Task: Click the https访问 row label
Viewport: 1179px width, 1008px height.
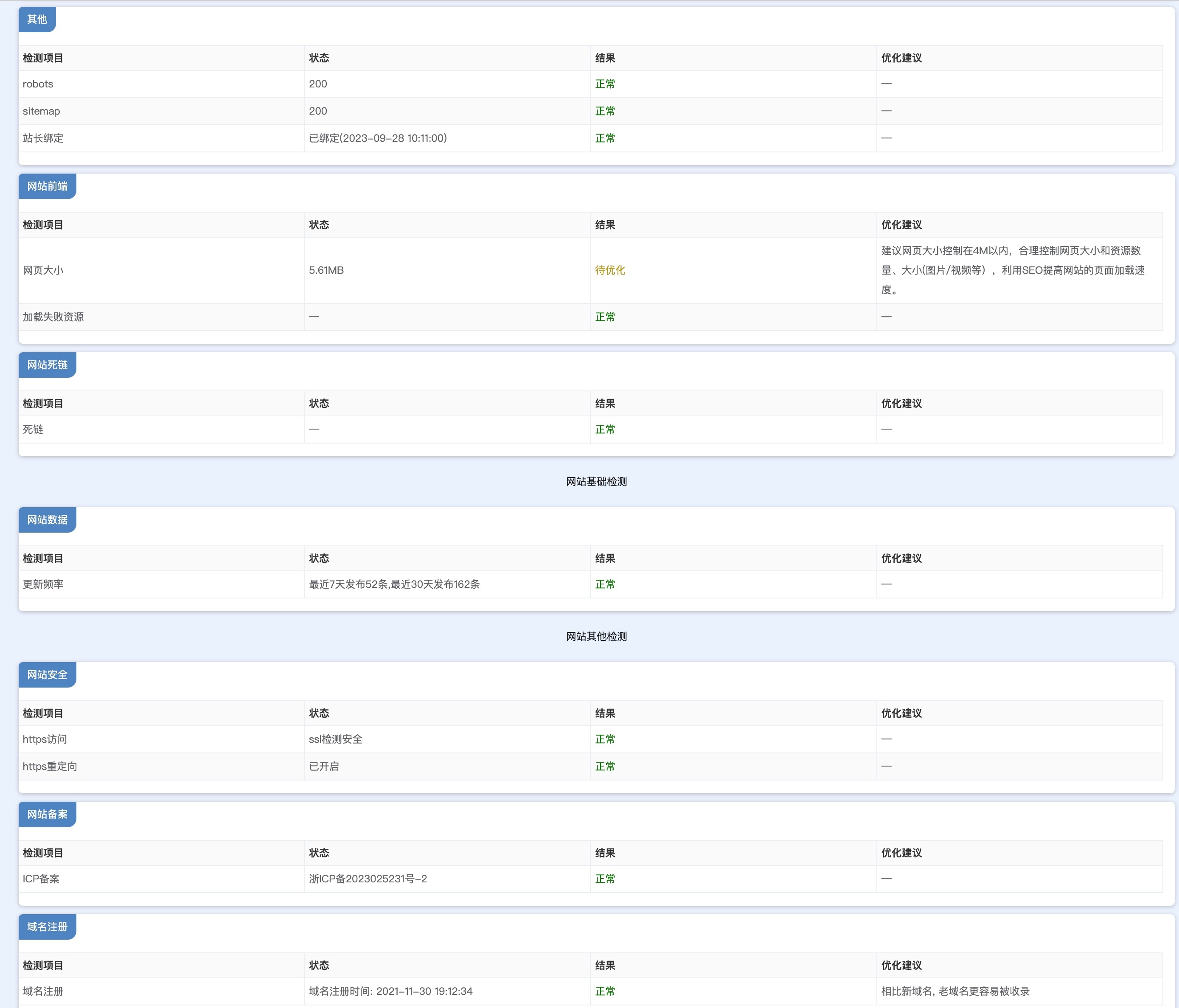Action: (x=45, y=739)
